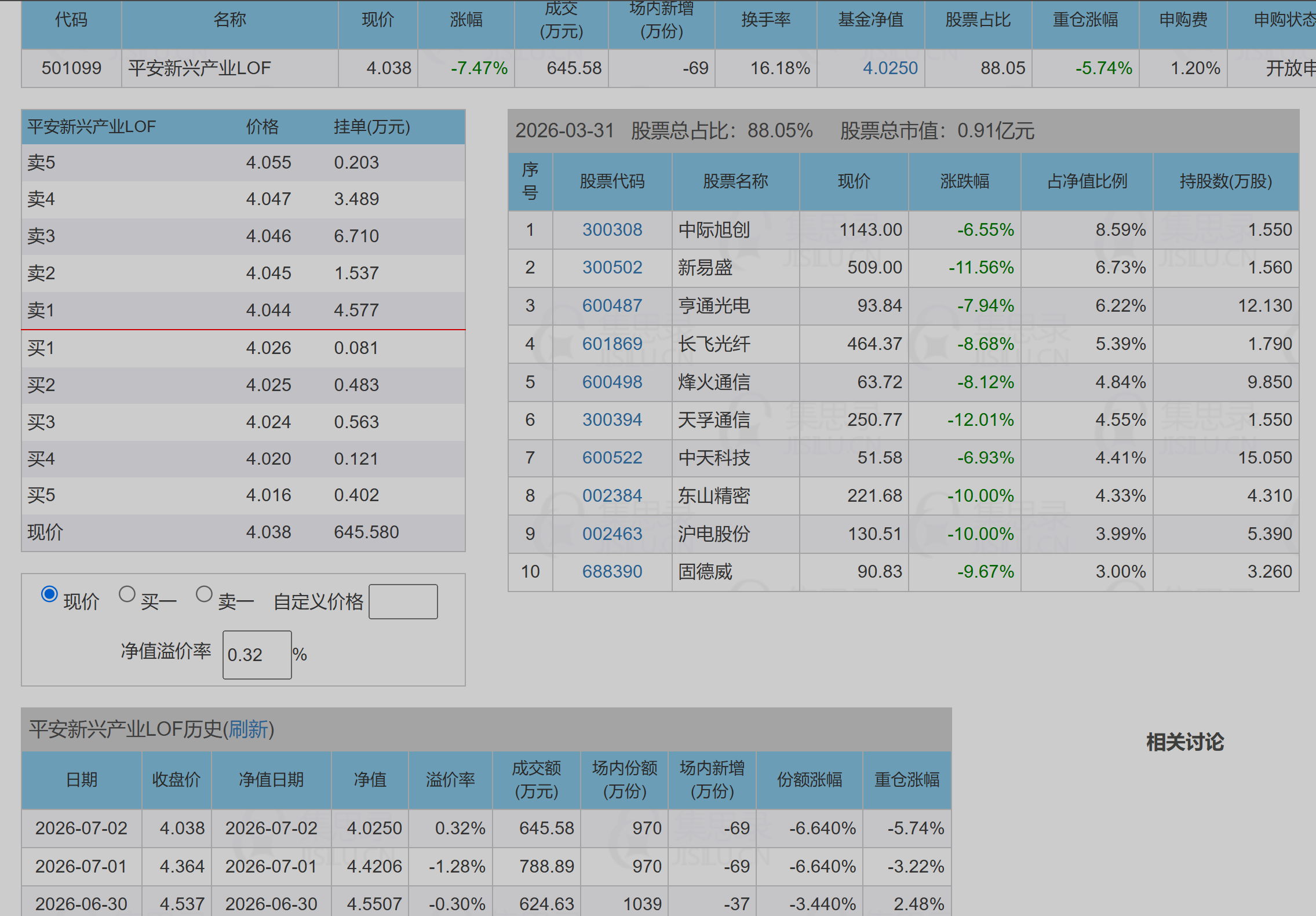Click stock name 固德威

click(x=705, y=571)
